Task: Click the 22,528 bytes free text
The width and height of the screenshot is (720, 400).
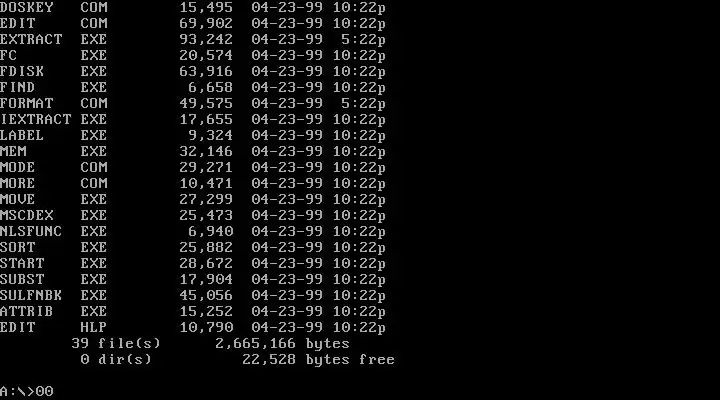Action: tap(319, 360)
